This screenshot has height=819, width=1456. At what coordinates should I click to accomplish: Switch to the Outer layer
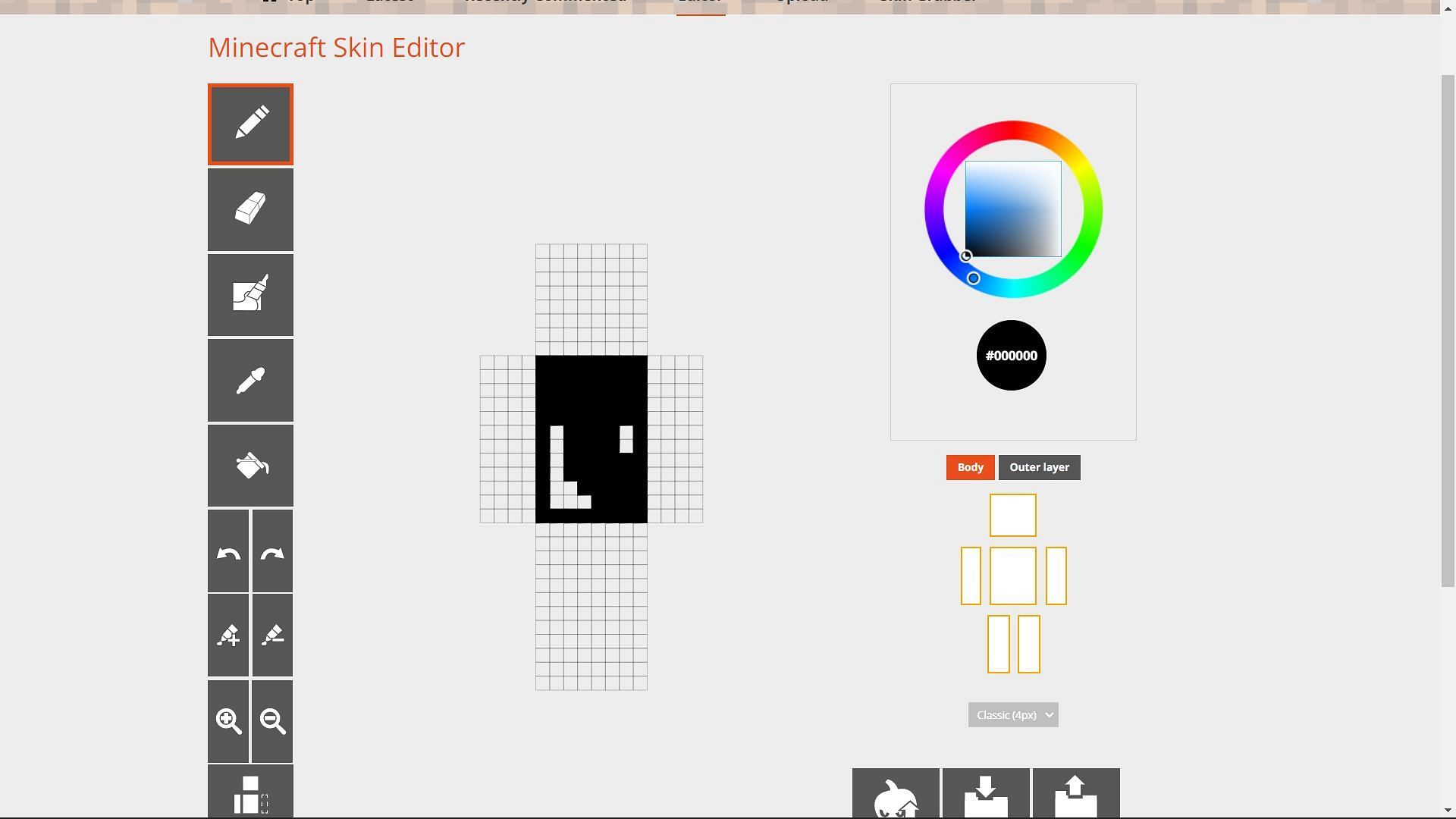(1039, 468)
